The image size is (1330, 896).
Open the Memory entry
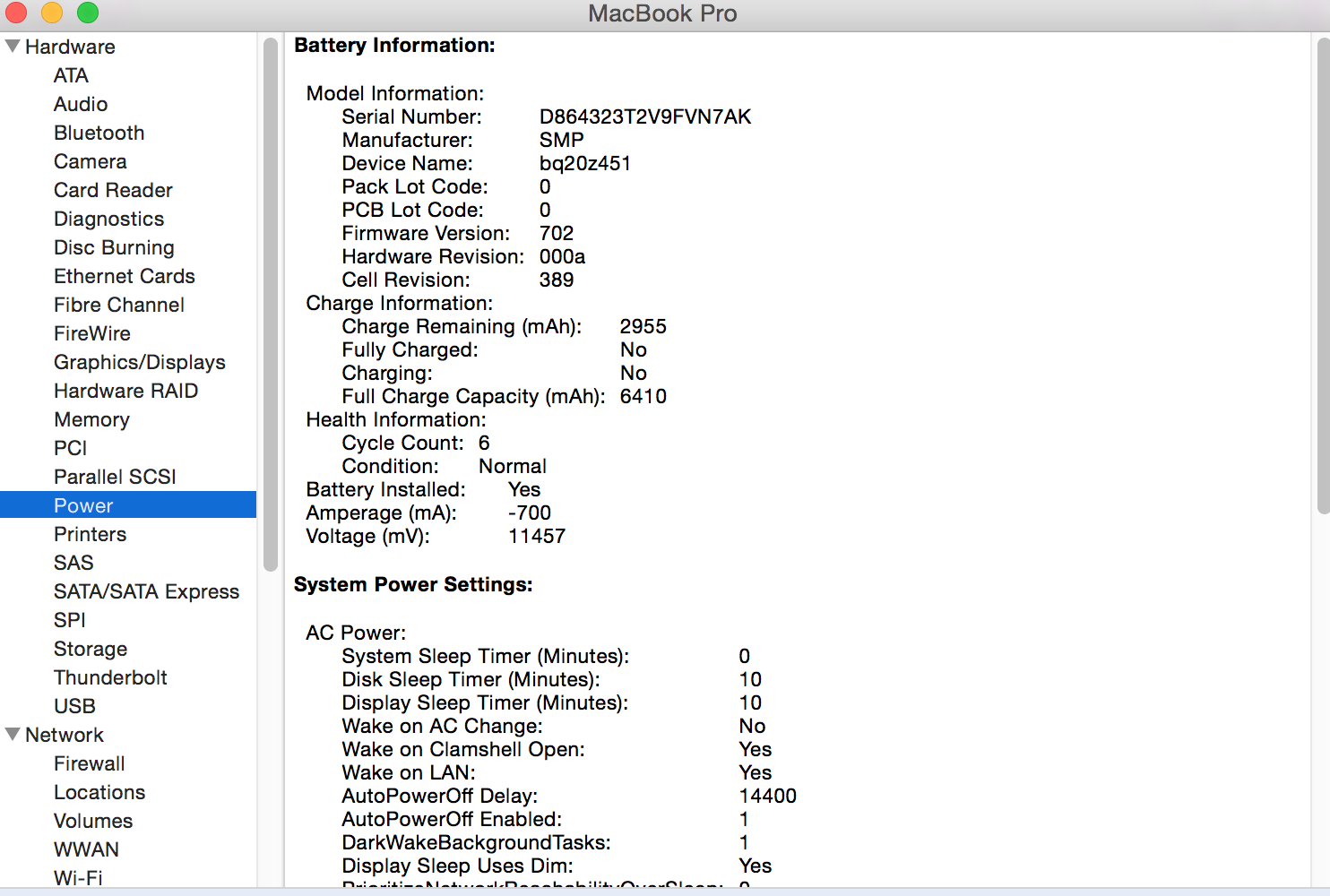(91, 419)
